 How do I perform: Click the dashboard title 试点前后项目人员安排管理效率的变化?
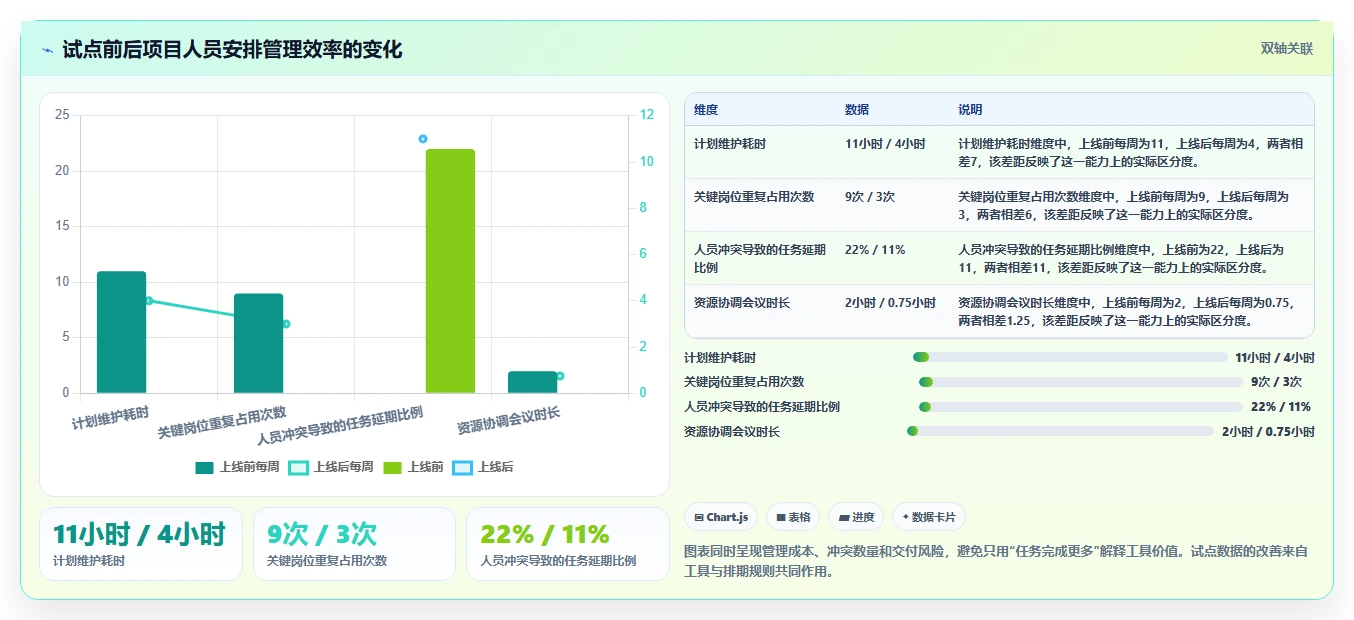(232, 50)
